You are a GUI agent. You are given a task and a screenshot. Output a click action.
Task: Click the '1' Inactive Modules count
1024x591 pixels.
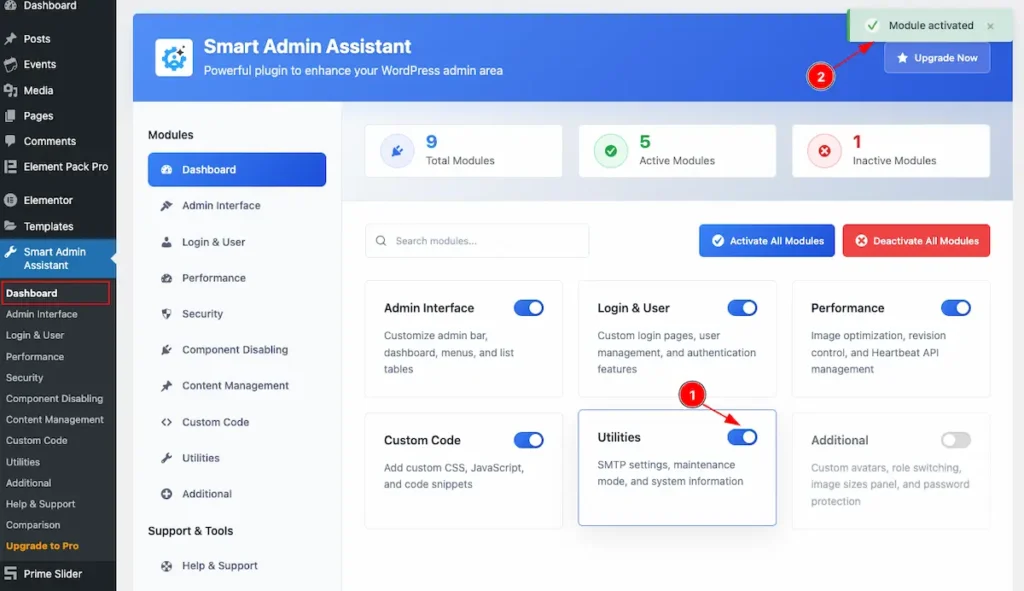click(857, 142)
